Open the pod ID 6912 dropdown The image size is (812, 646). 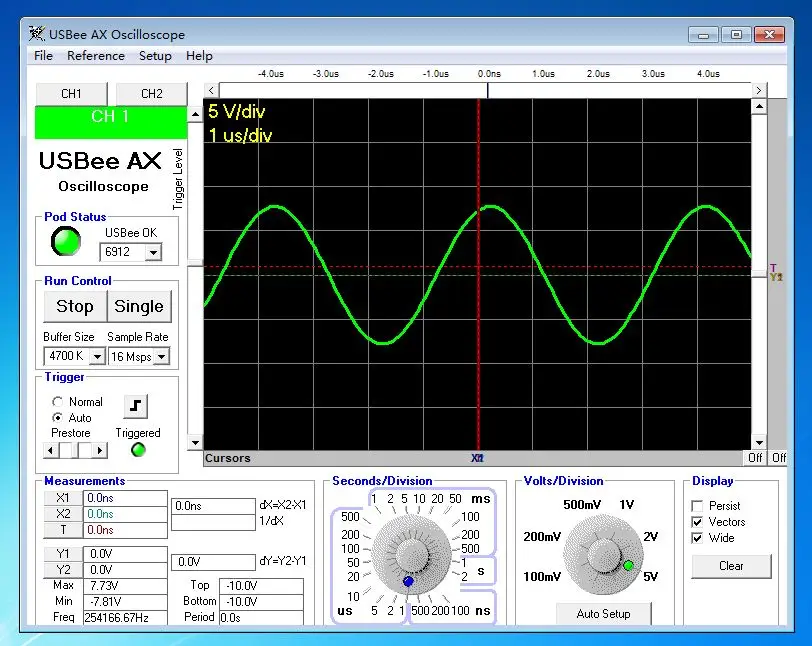click(x=153, y=253)
